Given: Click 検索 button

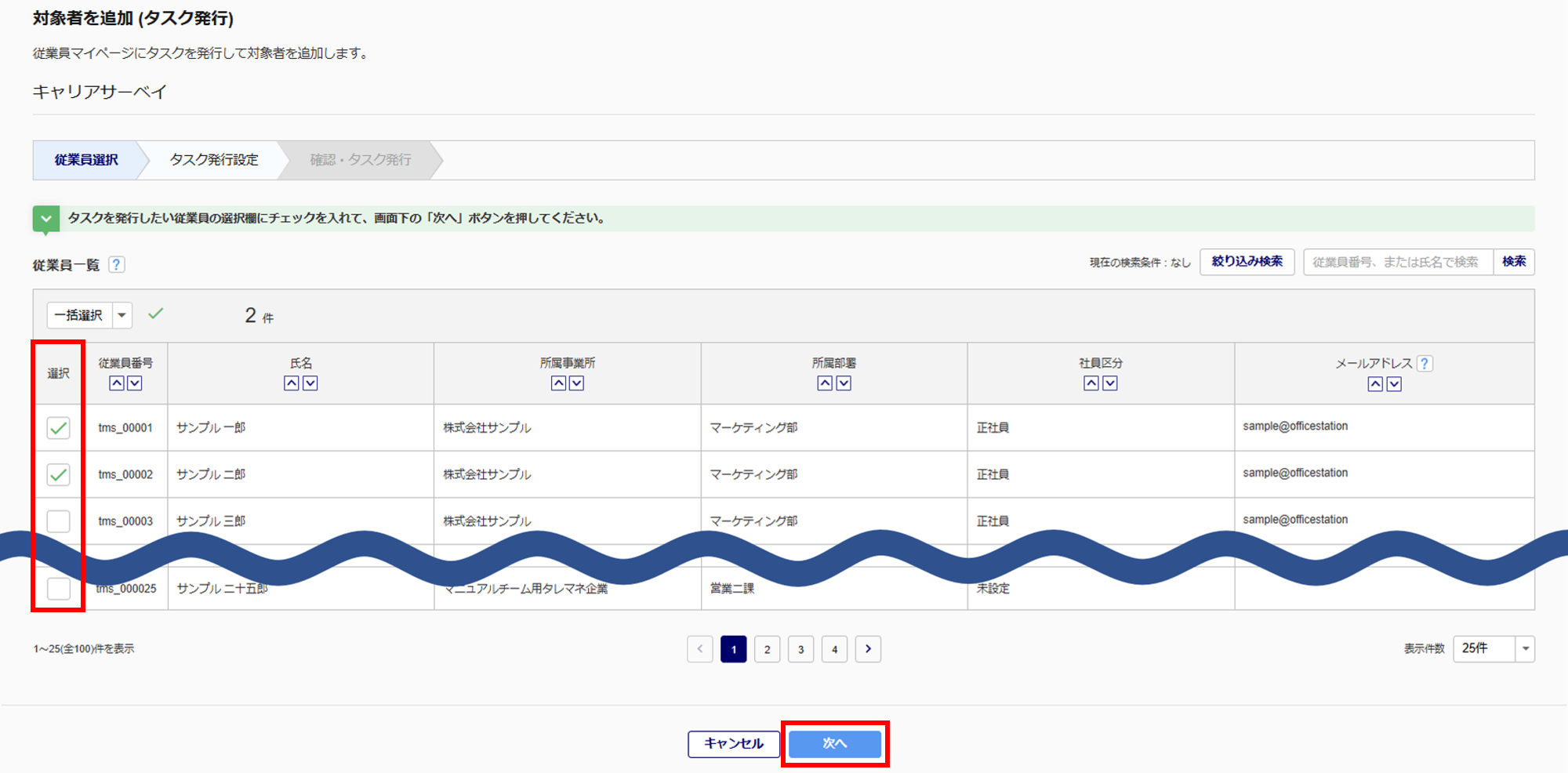Looking at the screenshot, I should pos(1514,262).
